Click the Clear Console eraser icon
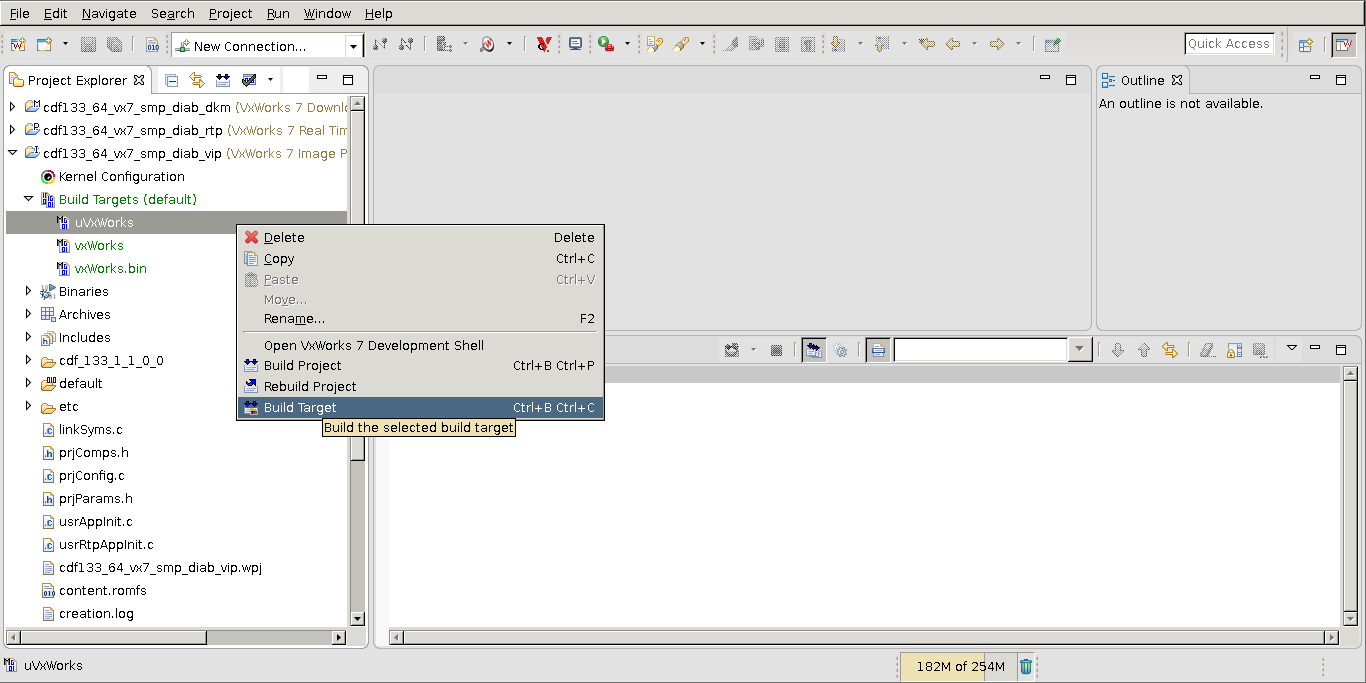 point(1207,350)
